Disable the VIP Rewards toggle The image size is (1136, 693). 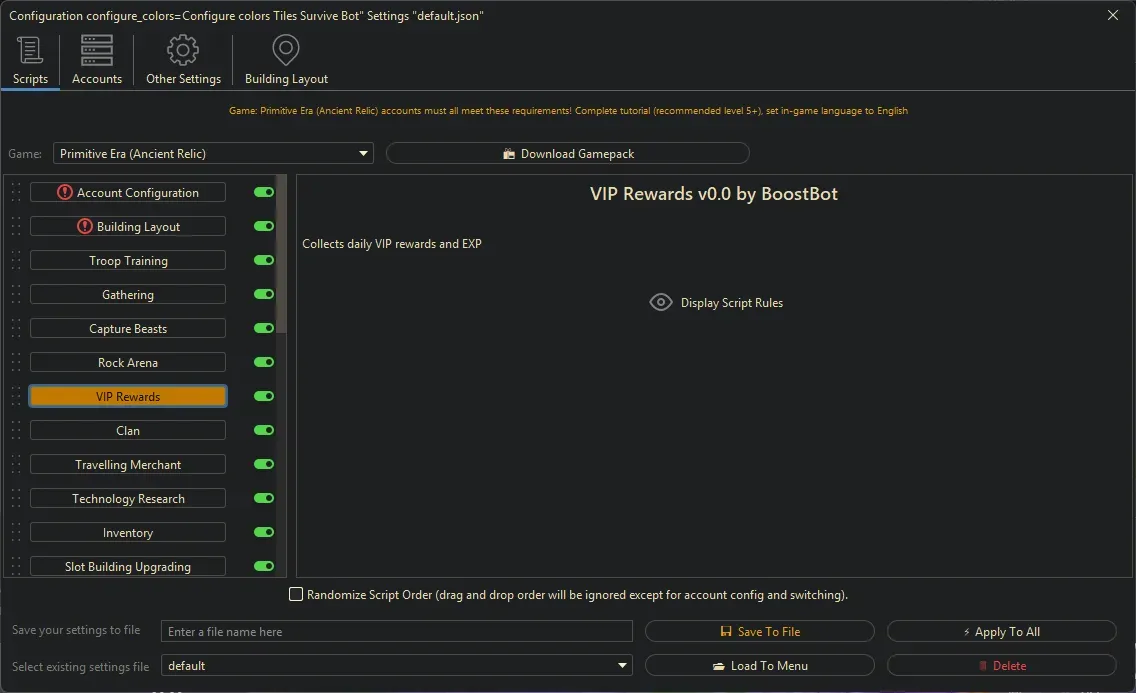click(262, 396)
